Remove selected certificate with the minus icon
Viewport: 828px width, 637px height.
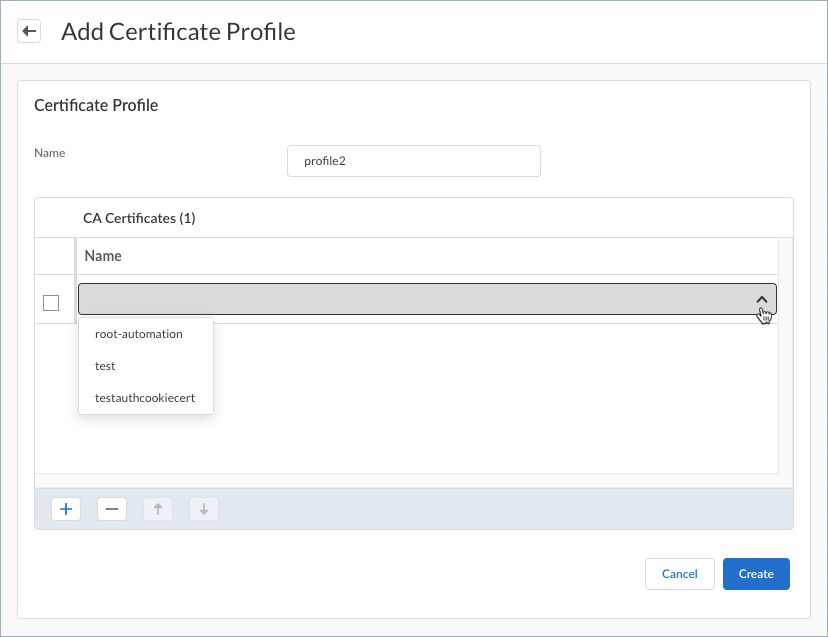click(112, 509)
